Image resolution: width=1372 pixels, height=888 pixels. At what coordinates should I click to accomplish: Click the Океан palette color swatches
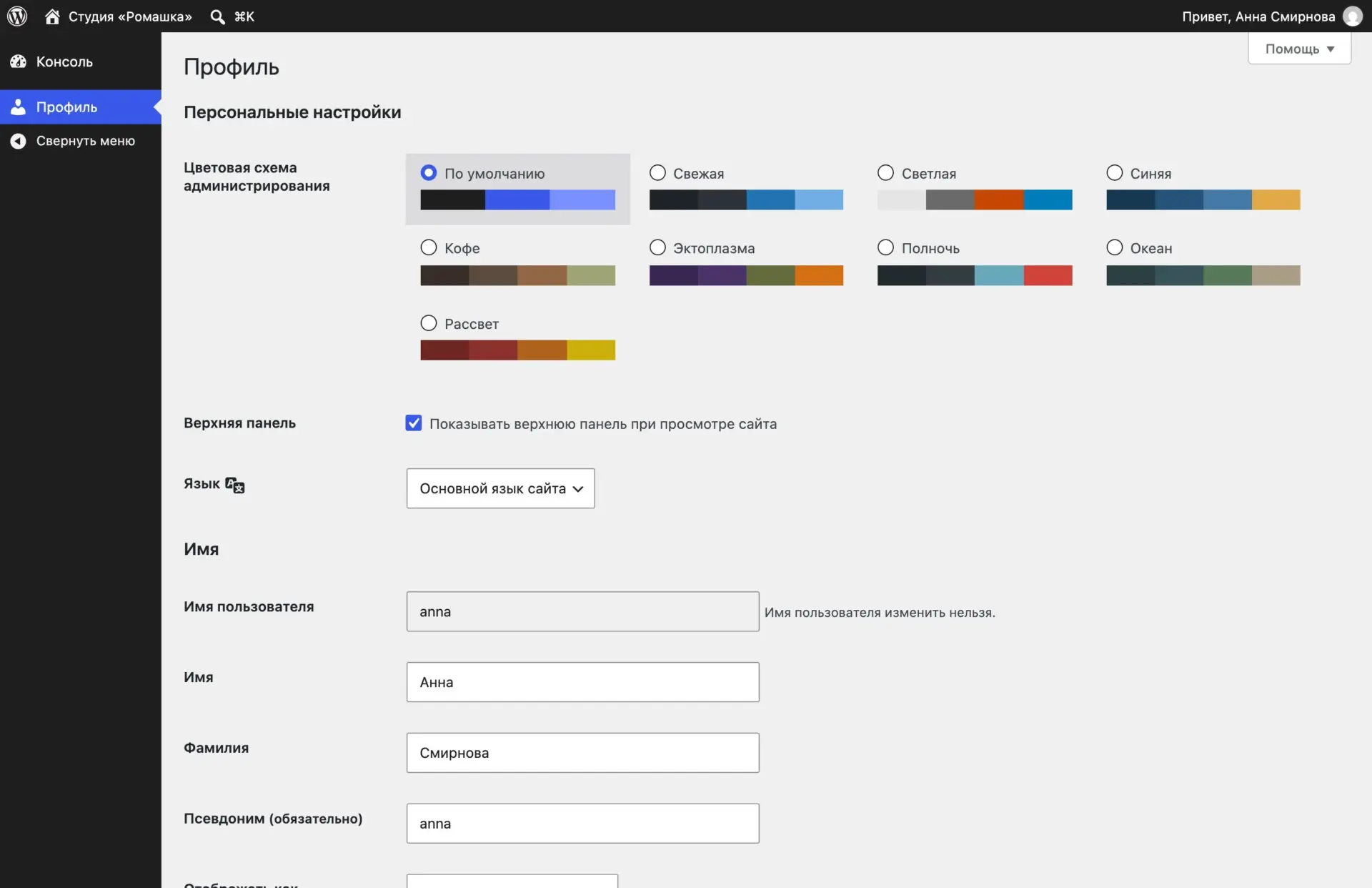point(1203,275)
